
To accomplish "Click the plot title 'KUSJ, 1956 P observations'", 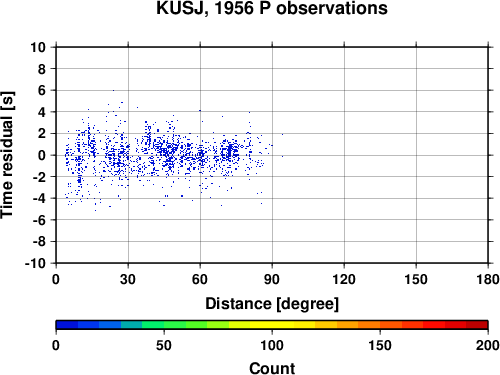I will (x=272, y=8).
